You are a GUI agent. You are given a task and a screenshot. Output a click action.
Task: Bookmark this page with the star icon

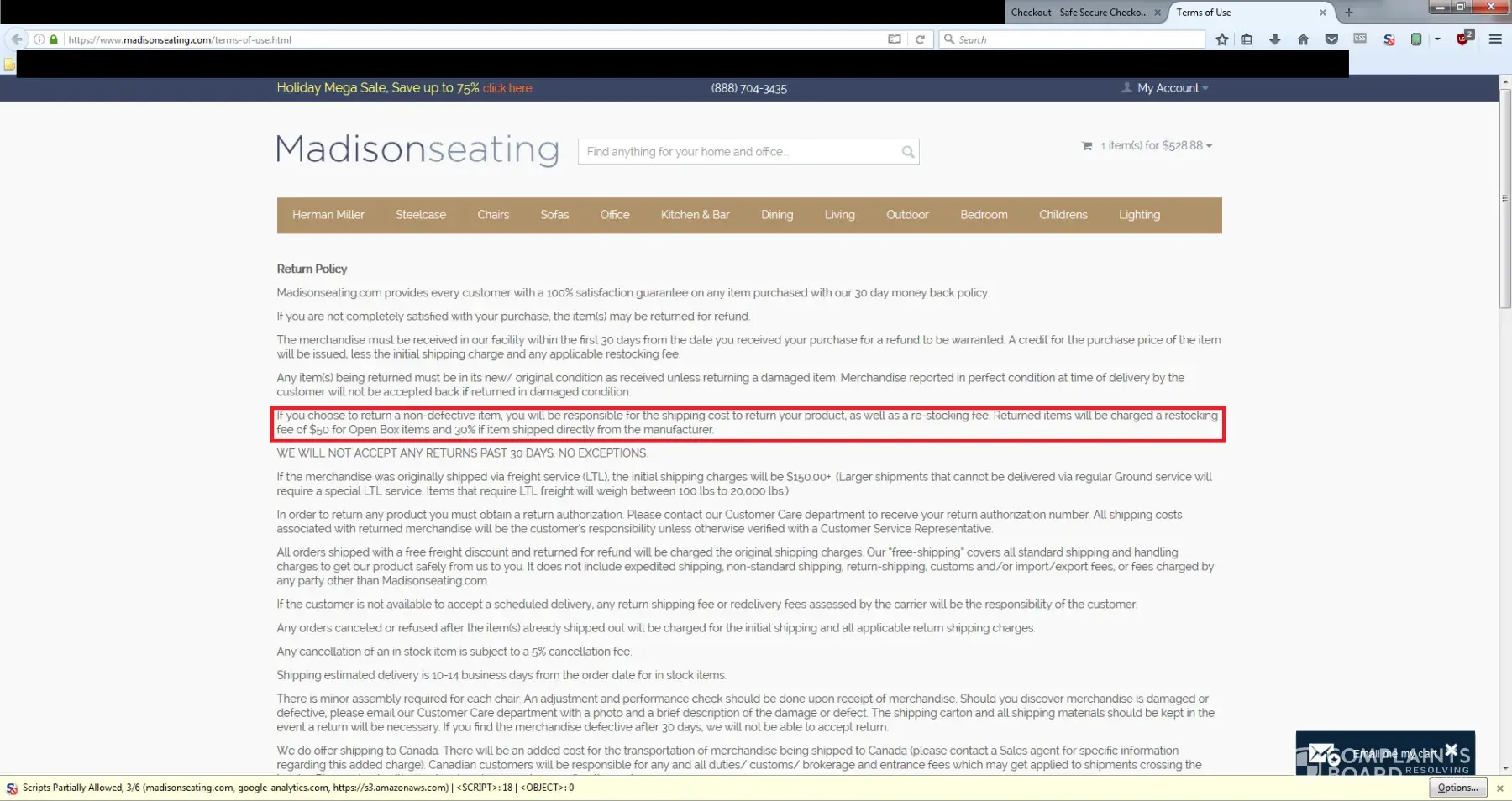[1222, 39]
